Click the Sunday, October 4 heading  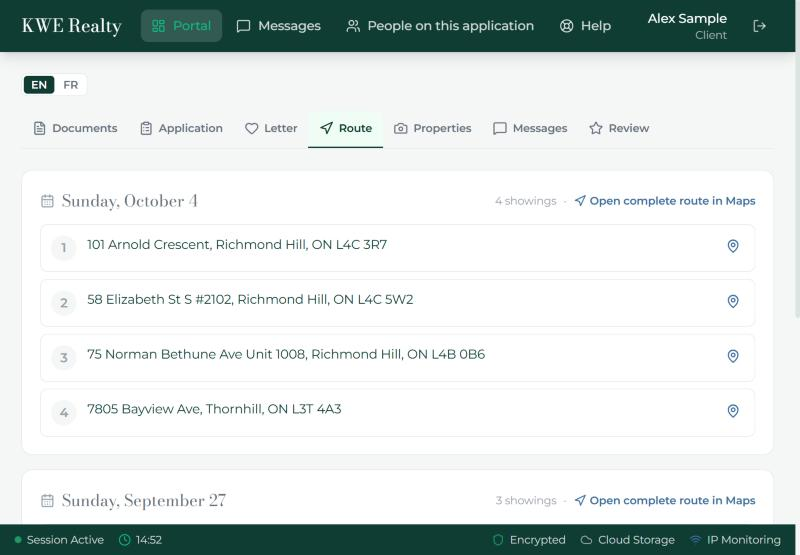(130, 201)
